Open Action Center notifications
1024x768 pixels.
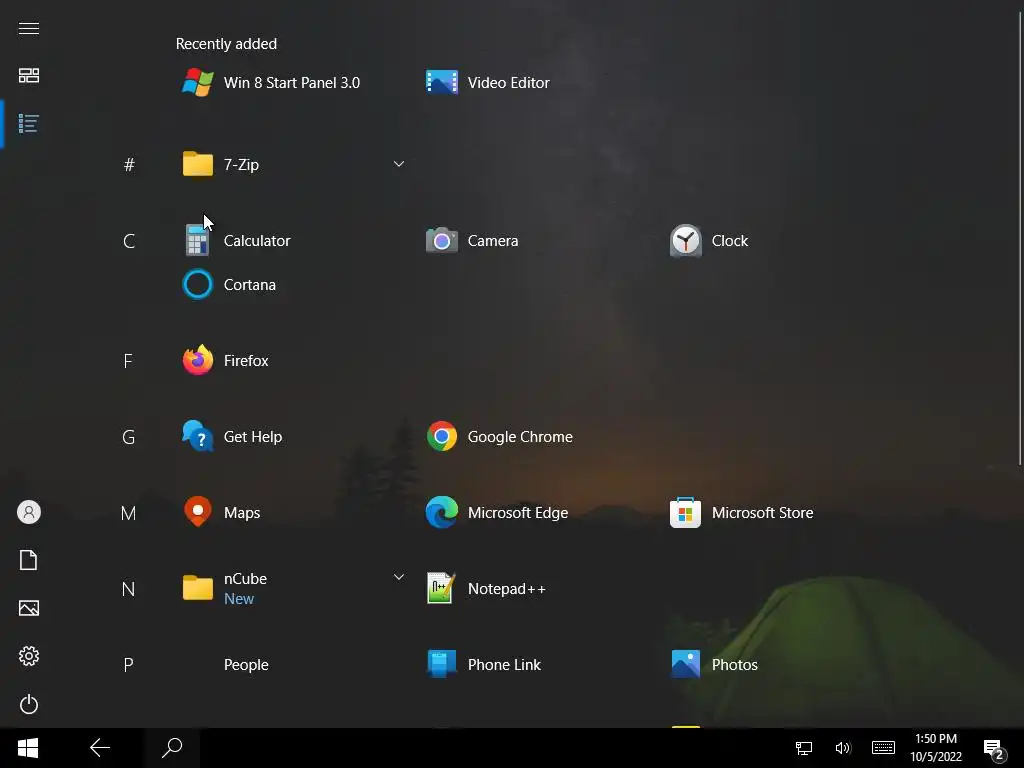coord(993,750)
